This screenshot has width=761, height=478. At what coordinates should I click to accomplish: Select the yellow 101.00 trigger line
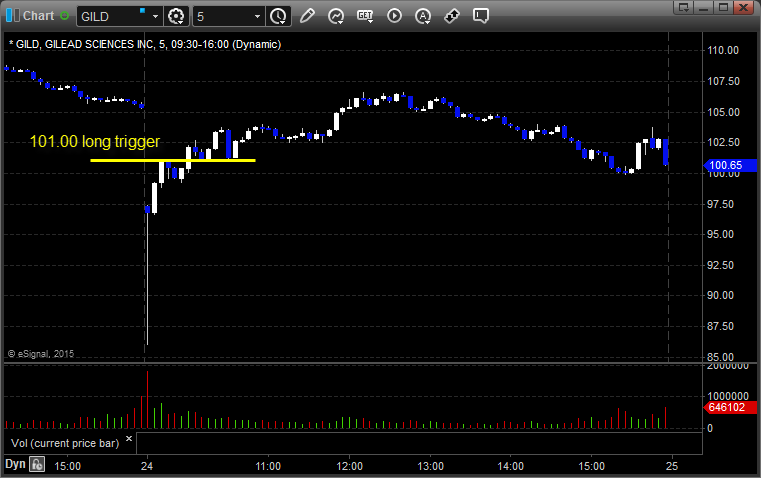[173, 160]
